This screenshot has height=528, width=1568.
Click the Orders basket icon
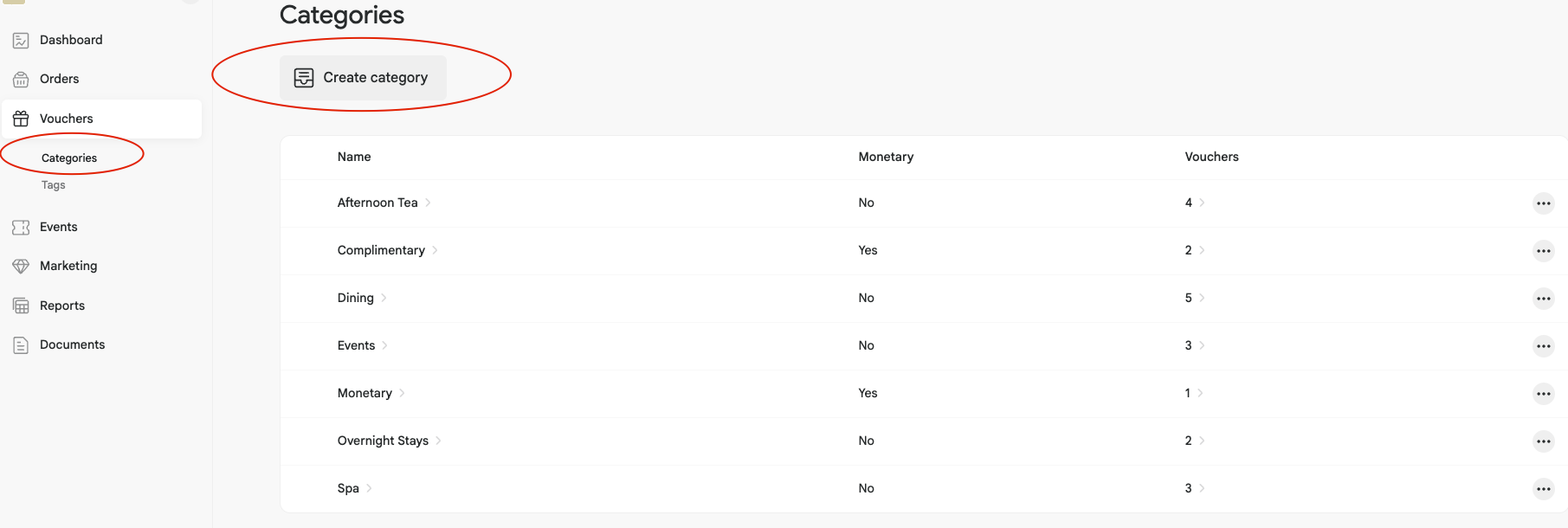pos(21,80)
